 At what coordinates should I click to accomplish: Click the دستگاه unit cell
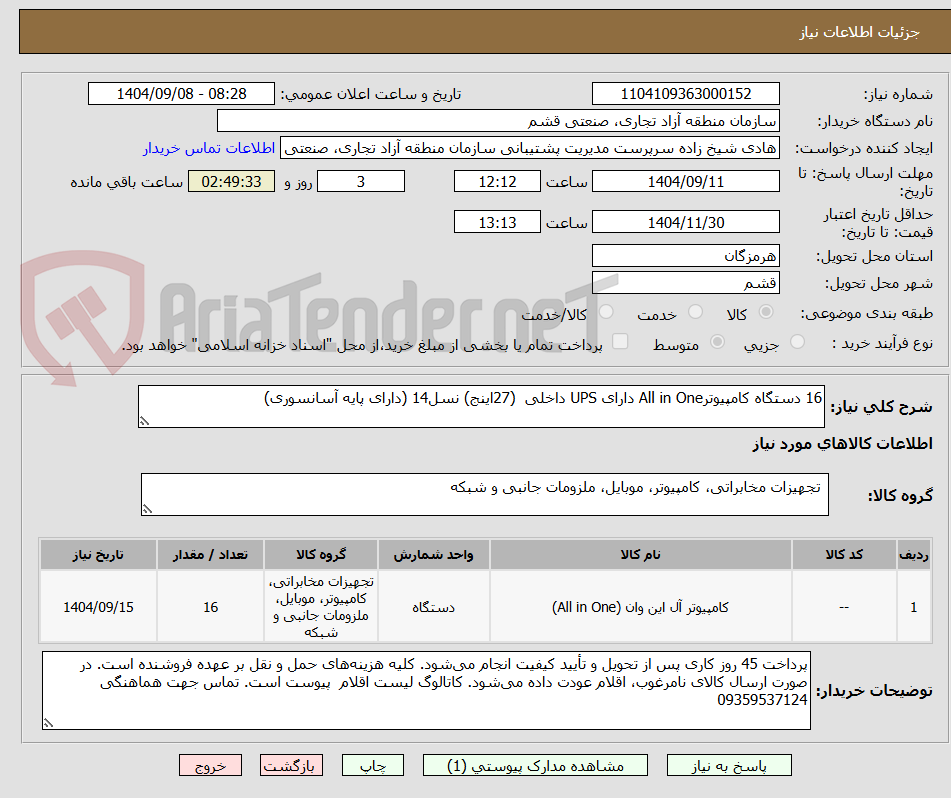tap(433, 607)
